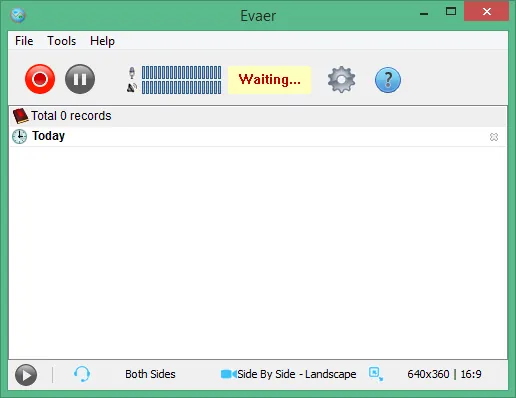Click the clock icon beside Today
Screen dimensions: 516x398
(x=19, y=136)
